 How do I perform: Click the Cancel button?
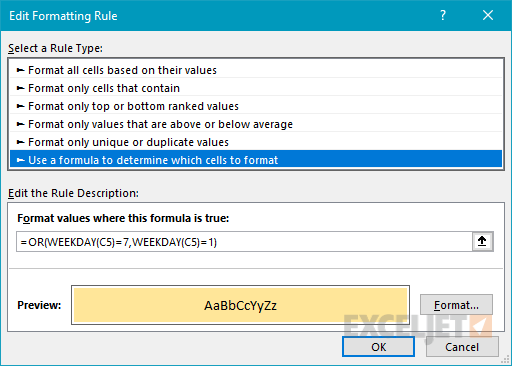coord(462,347)
